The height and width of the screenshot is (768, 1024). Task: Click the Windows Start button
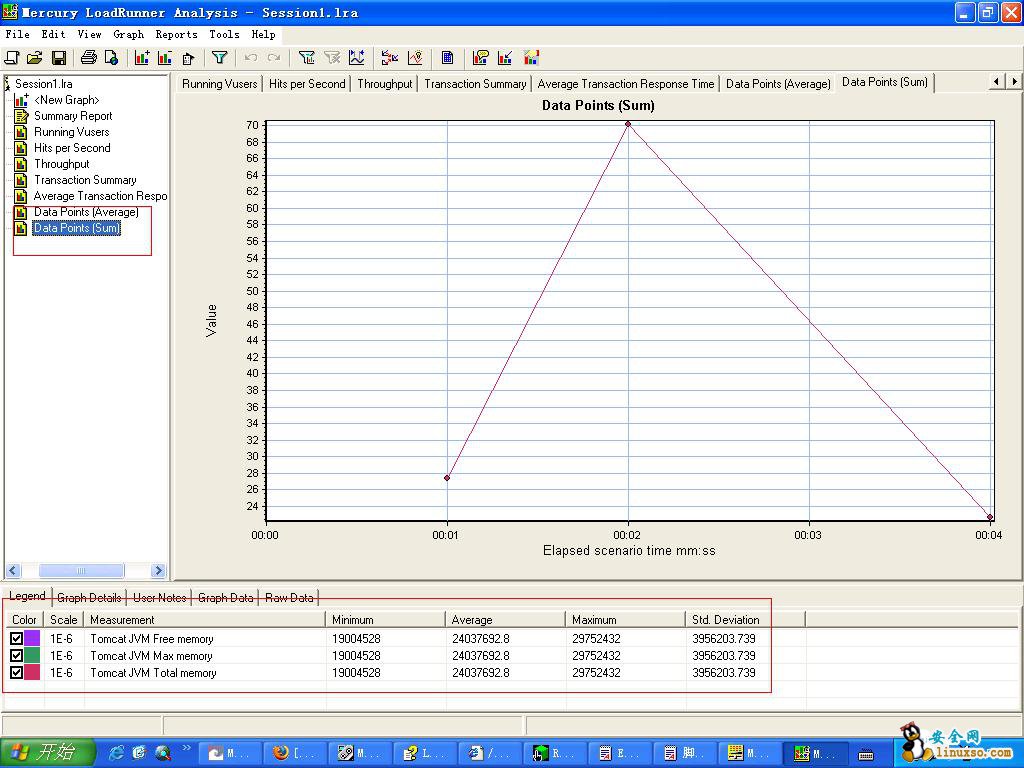tap(47, 753)
